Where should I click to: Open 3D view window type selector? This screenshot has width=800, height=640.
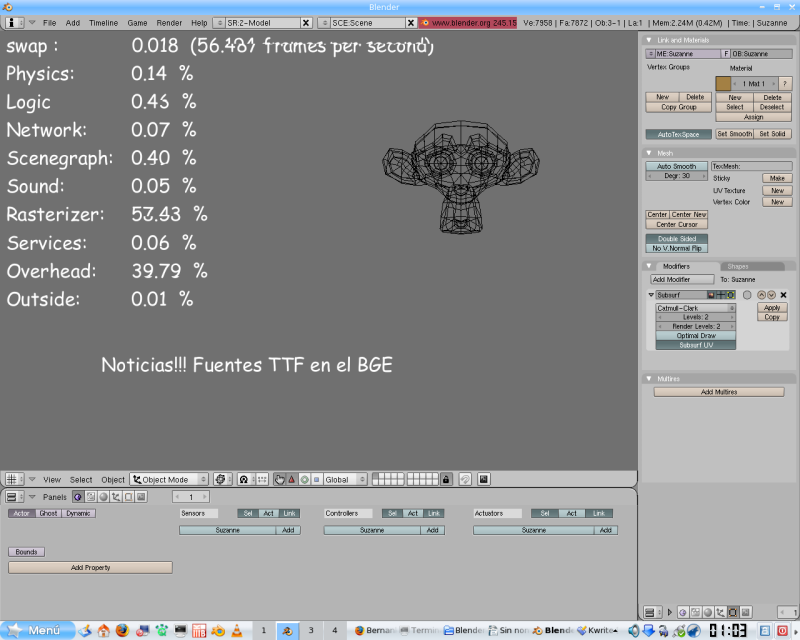(14, 479)
